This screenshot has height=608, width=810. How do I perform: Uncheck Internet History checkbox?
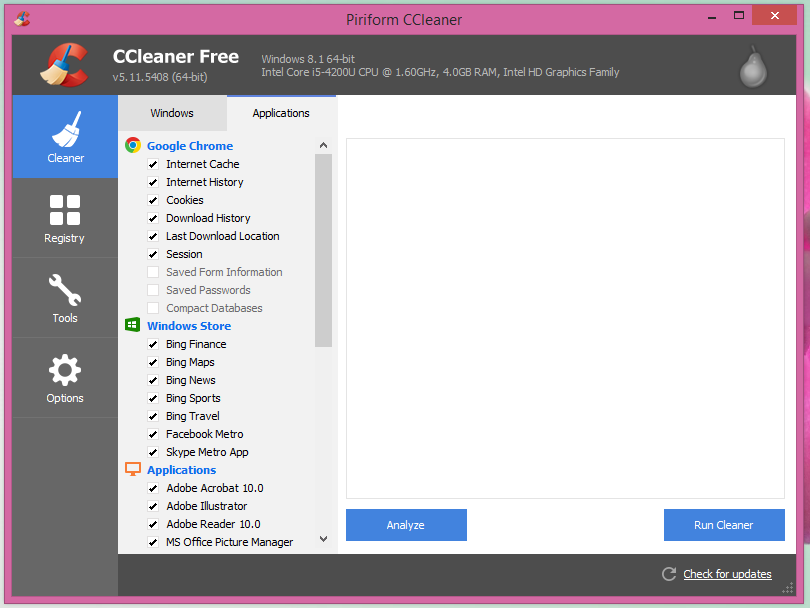point(153,182)
